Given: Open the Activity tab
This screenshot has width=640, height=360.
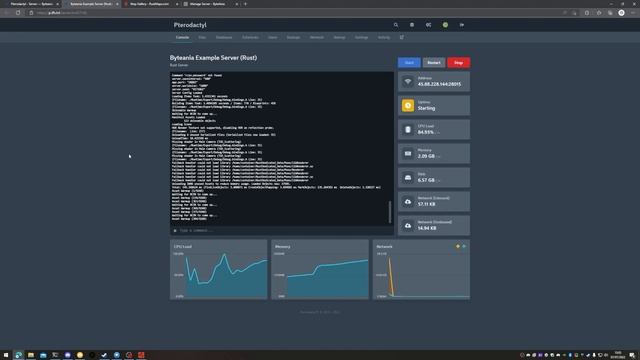Looking at the screenshot, I should coord(384,37).
